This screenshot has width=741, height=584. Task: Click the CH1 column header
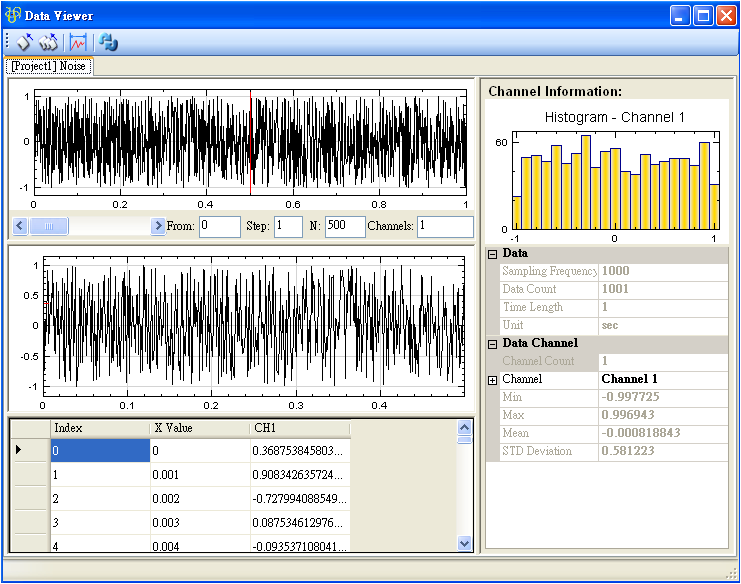299,428
